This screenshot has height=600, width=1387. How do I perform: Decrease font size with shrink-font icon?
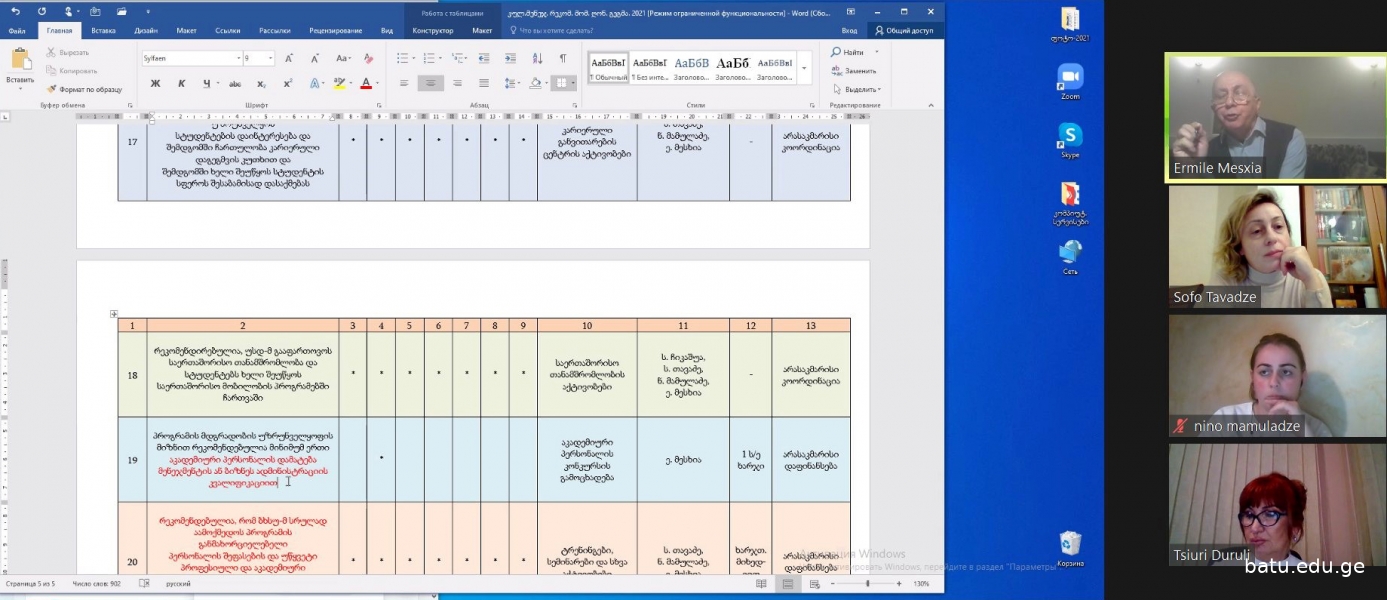pyautogui.click(x=314, y=58)
